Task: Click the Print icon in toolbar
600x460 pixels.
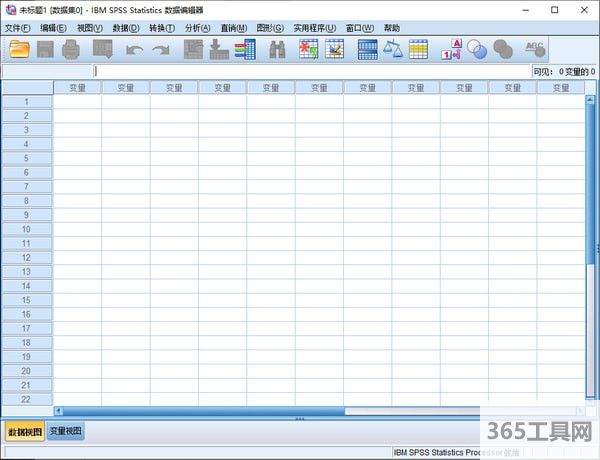Action: click(x=71, y=49)
